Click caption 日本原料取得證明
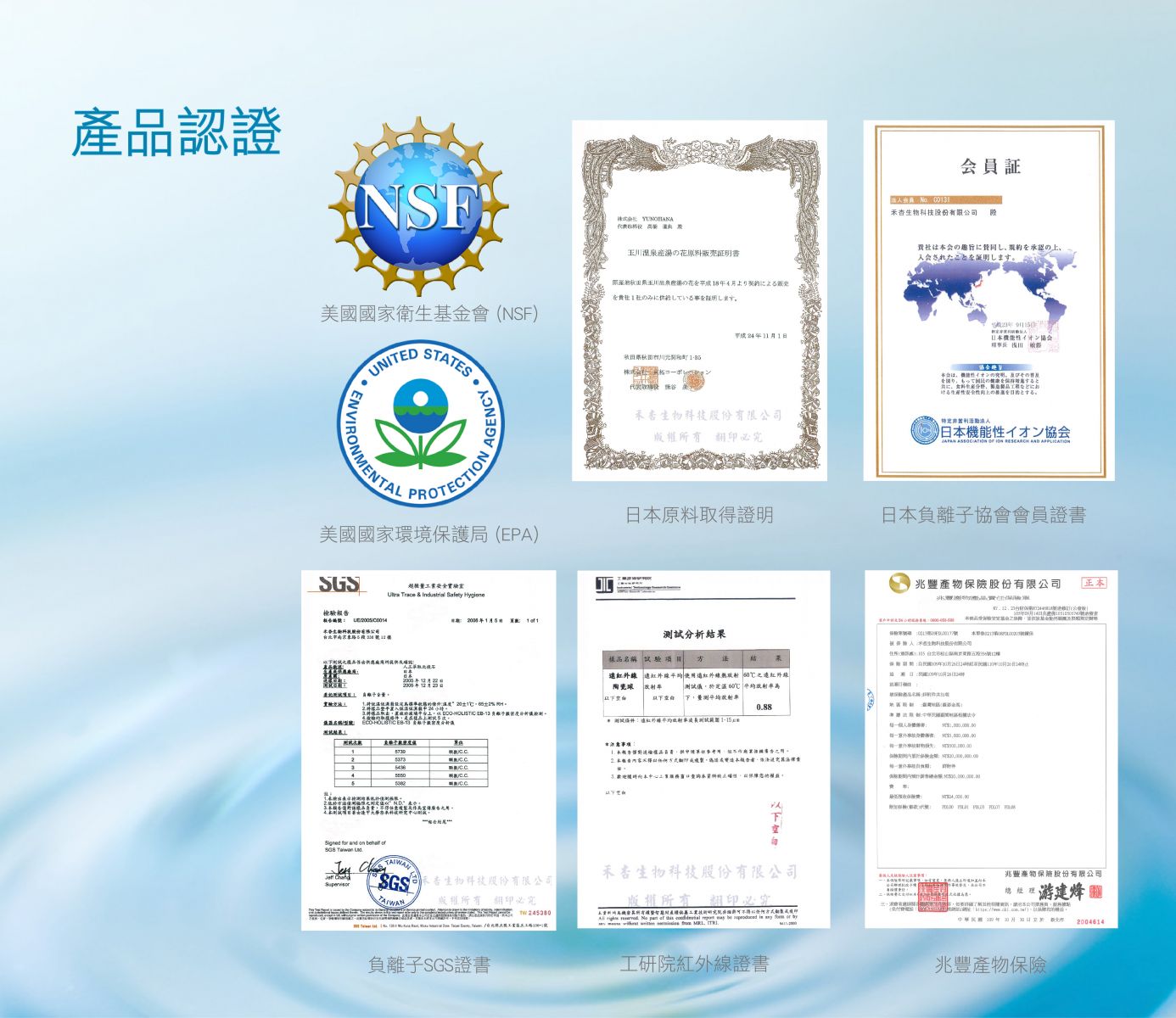This screenshot has height=1018, width=1176. point(699,515)
